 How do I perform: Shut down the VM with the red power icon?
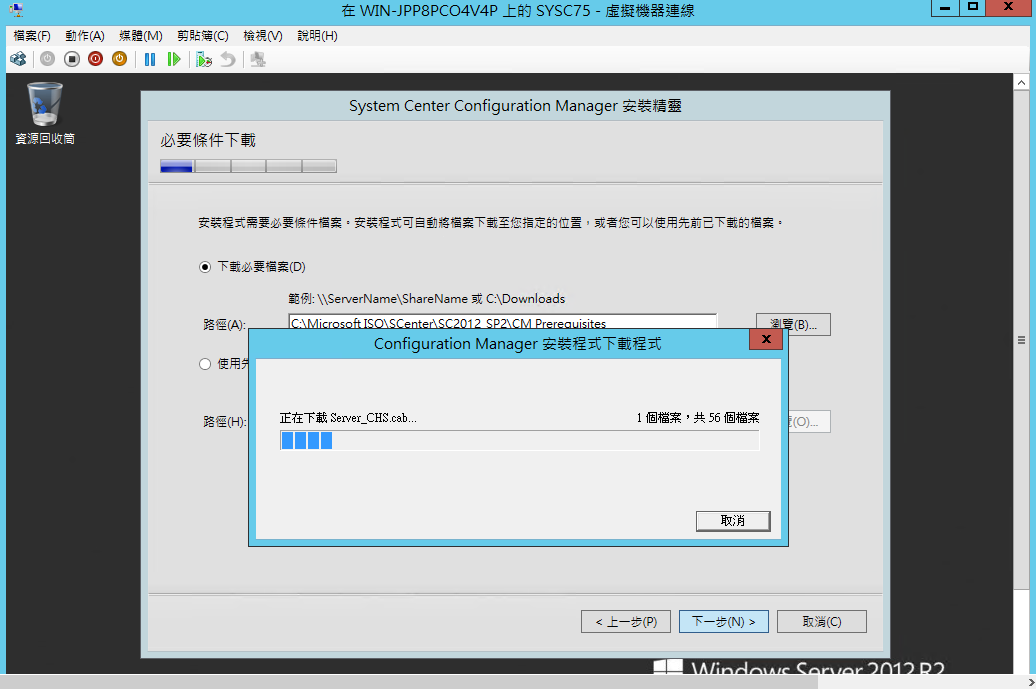tap(96, 59)
